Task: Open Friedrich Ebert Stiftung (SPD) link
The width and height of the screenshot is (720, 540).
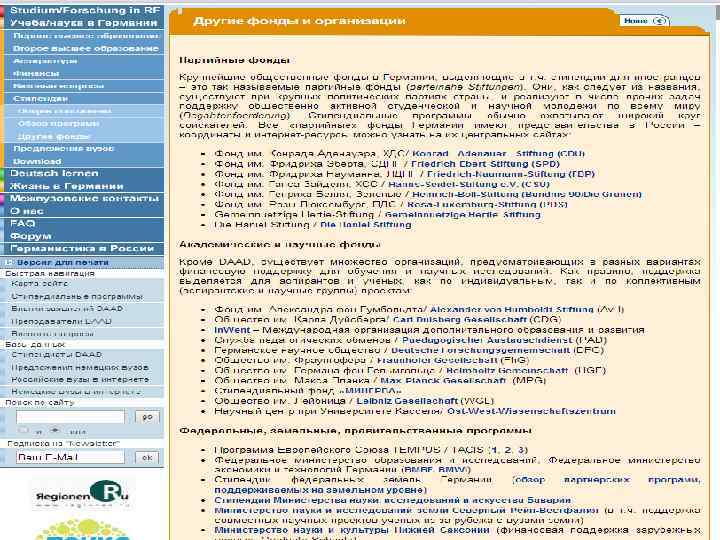Action: [x=485, y=163]
